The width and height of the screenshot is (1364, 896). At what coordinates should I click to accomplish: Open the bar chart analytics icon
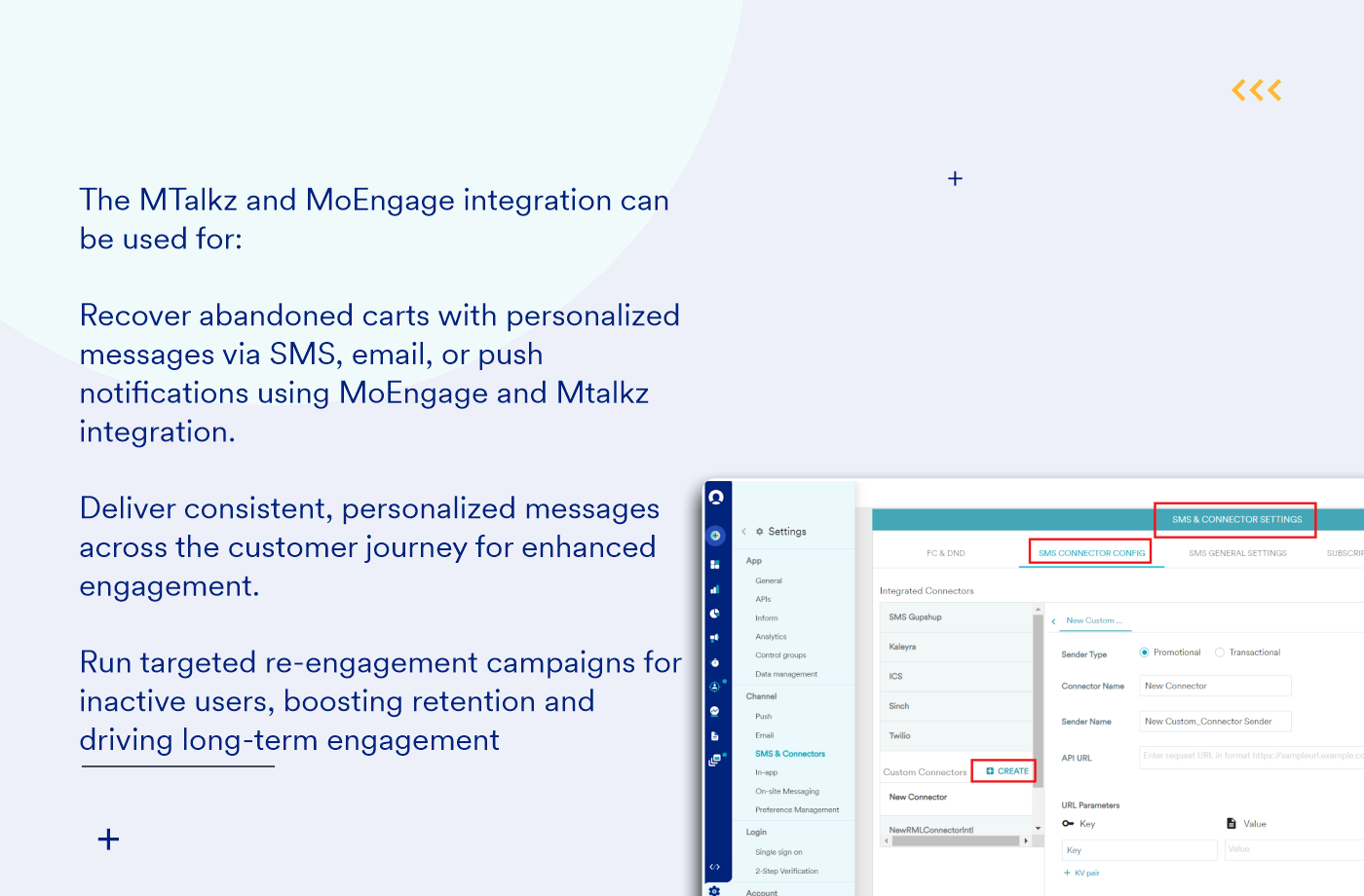(715, 589)
